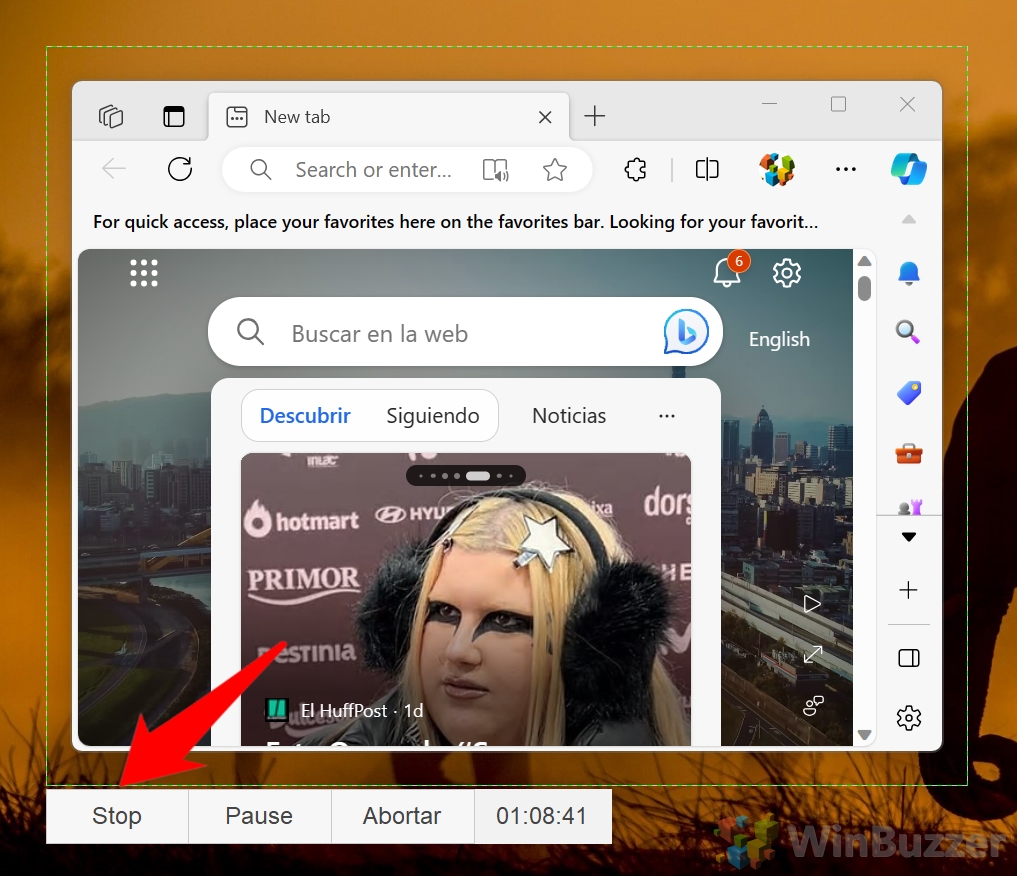Activate the read aloud icon
The image size is (1017, 876).
[496, 170]
